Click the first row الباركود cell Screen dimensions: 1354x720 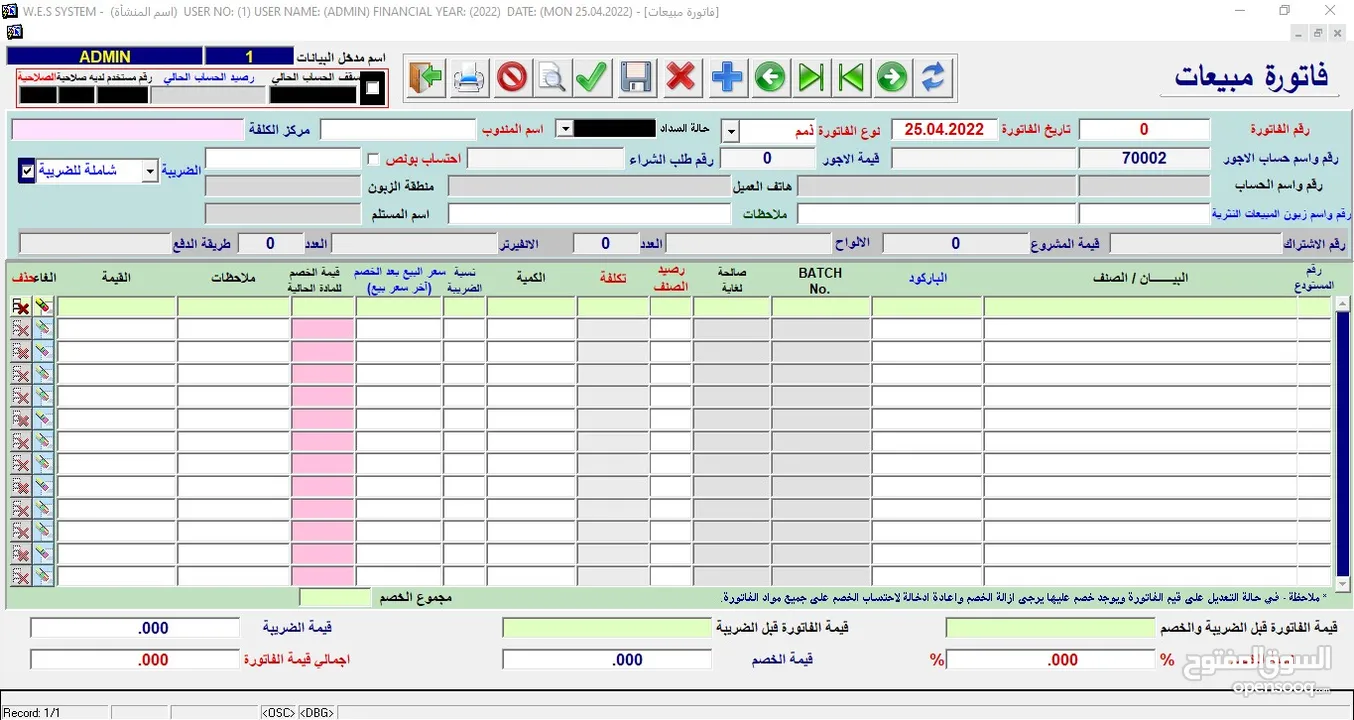pyautogui.click(x=927, y=307)
